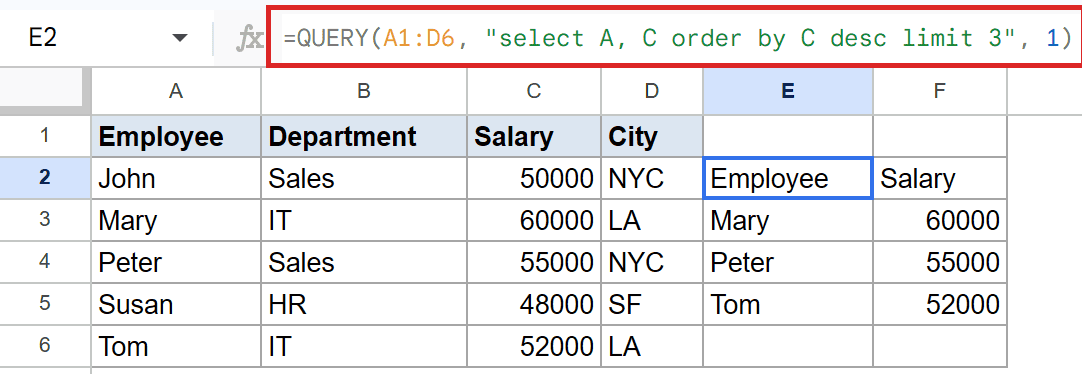Viewport: 1082px width, 374px height.
Task: Select the Employee result cell in column E
Action: (787, 178)
